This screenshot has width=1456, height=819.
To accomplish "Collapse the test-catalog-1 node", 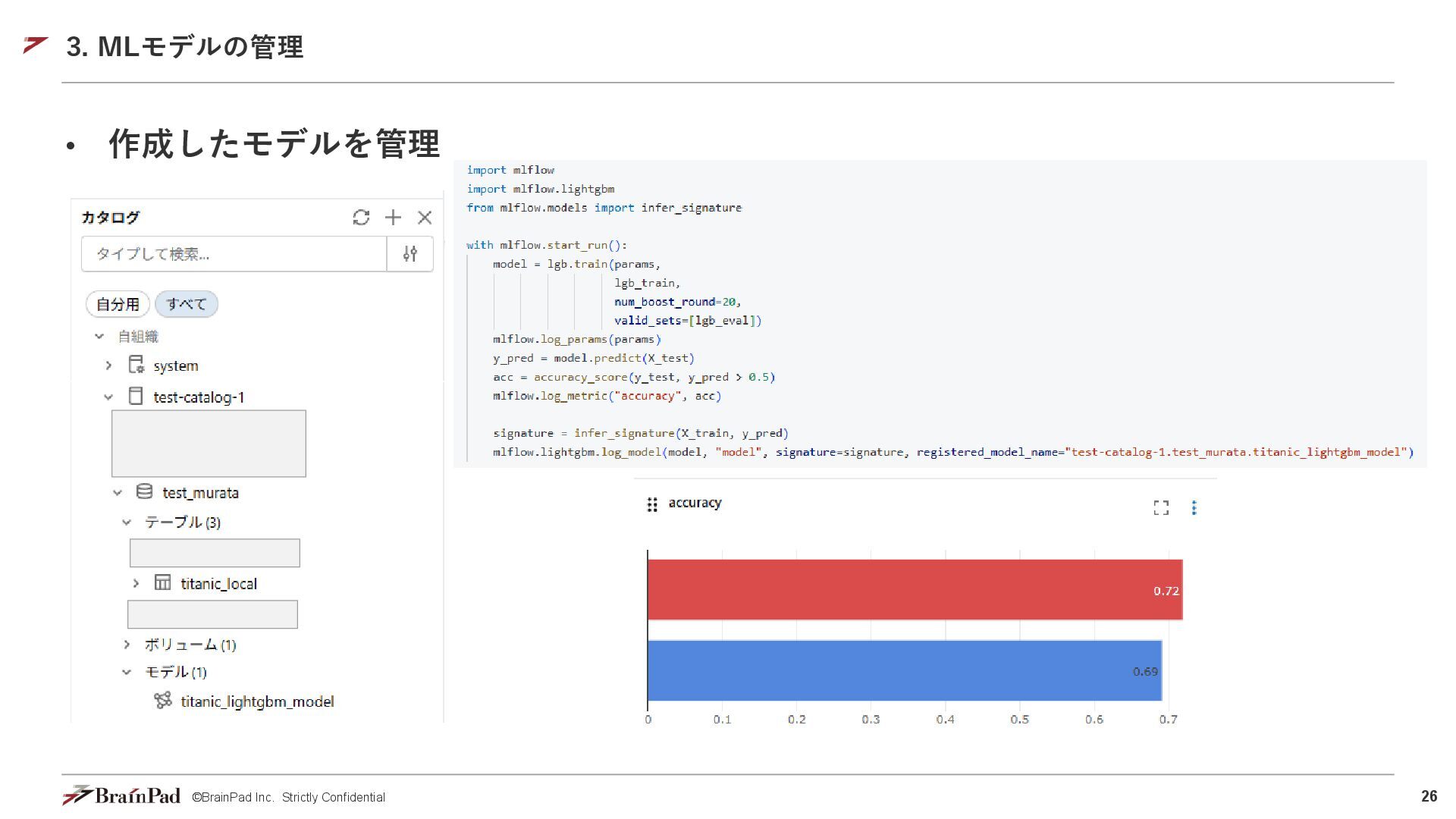I will click(109, 397).
